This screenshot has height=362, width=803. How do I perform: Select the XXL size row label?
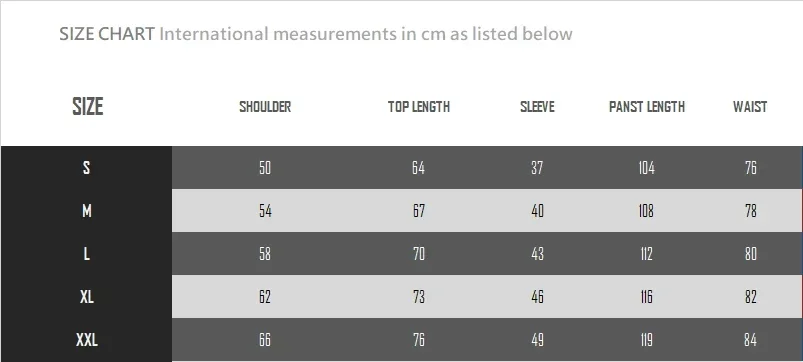click(87, 339)
